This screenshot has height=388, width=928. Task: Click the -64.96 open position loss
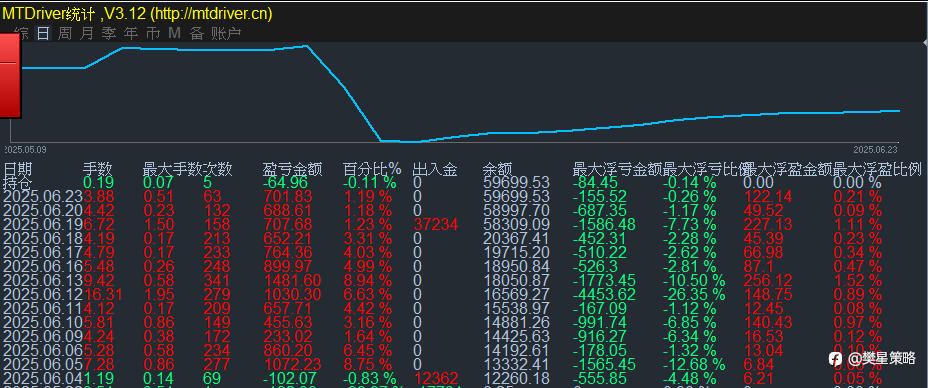click(x=286, y=182)
